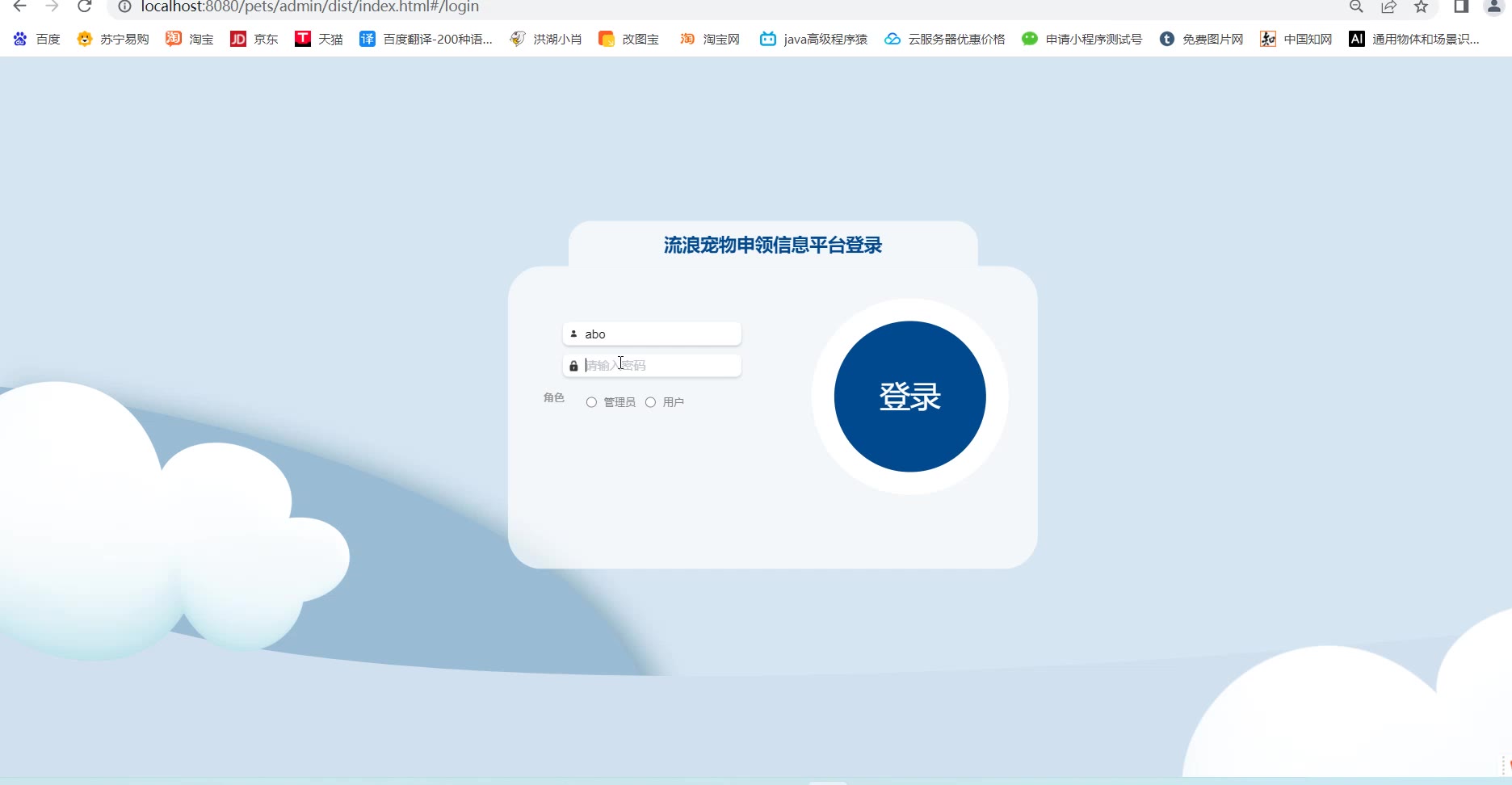The width and height of the screenshot is (1512, 785).
Task: Go back with the browser back arrow
Action: (x=20, y=6)
